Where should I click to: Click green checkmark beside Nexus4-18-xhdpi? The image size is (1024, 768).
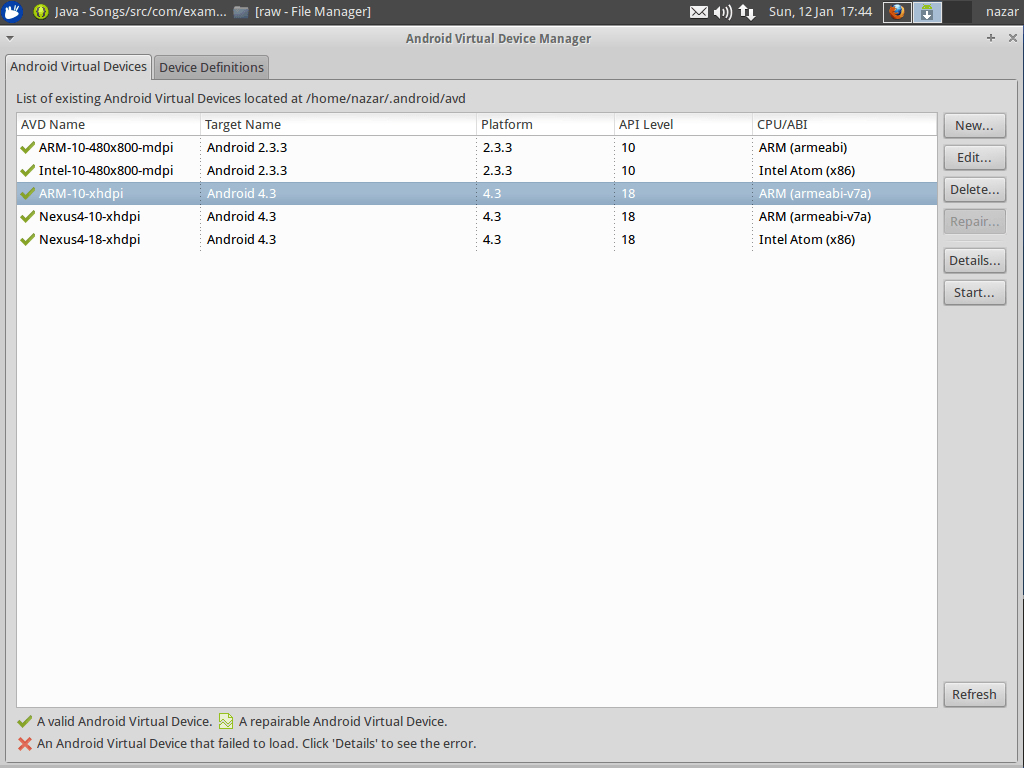click(27, 240)
